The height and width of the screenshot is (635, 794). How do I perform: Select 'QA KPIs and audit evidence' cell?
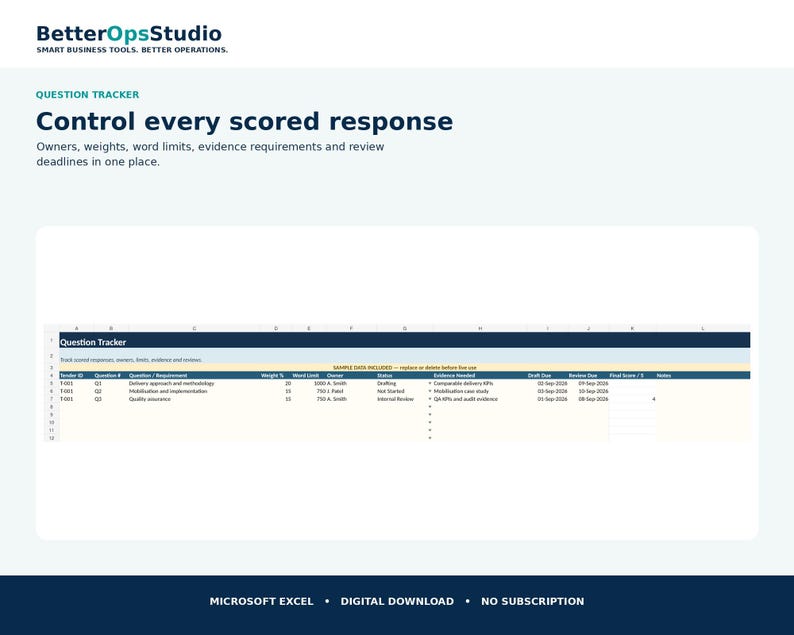(480, 399)
